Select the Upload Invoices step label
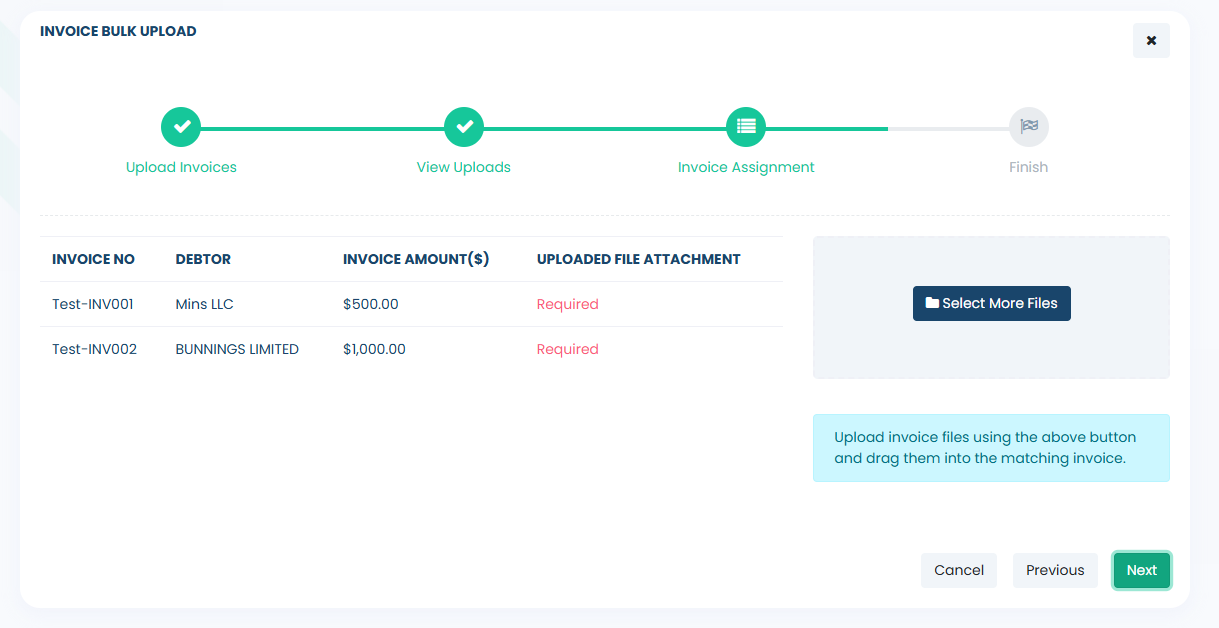This screenshot has width=1219, height=628. [x=181, y=167]
